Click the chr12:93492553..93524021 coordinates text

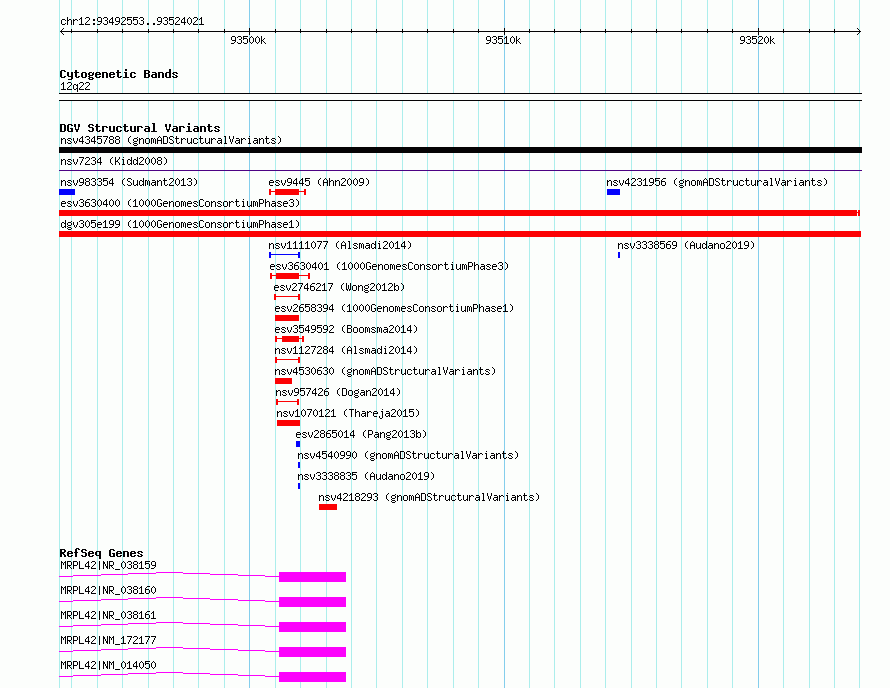[x=132, y=22]
